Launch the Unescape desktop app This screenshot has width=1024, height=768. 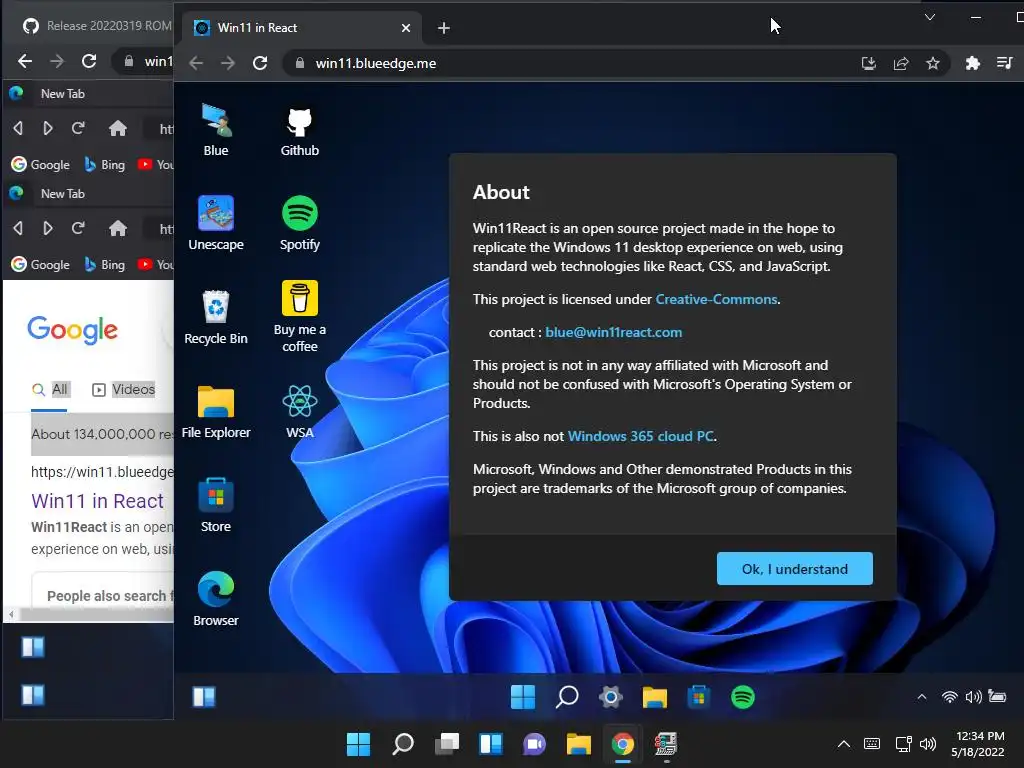click(x=216, y=223)
